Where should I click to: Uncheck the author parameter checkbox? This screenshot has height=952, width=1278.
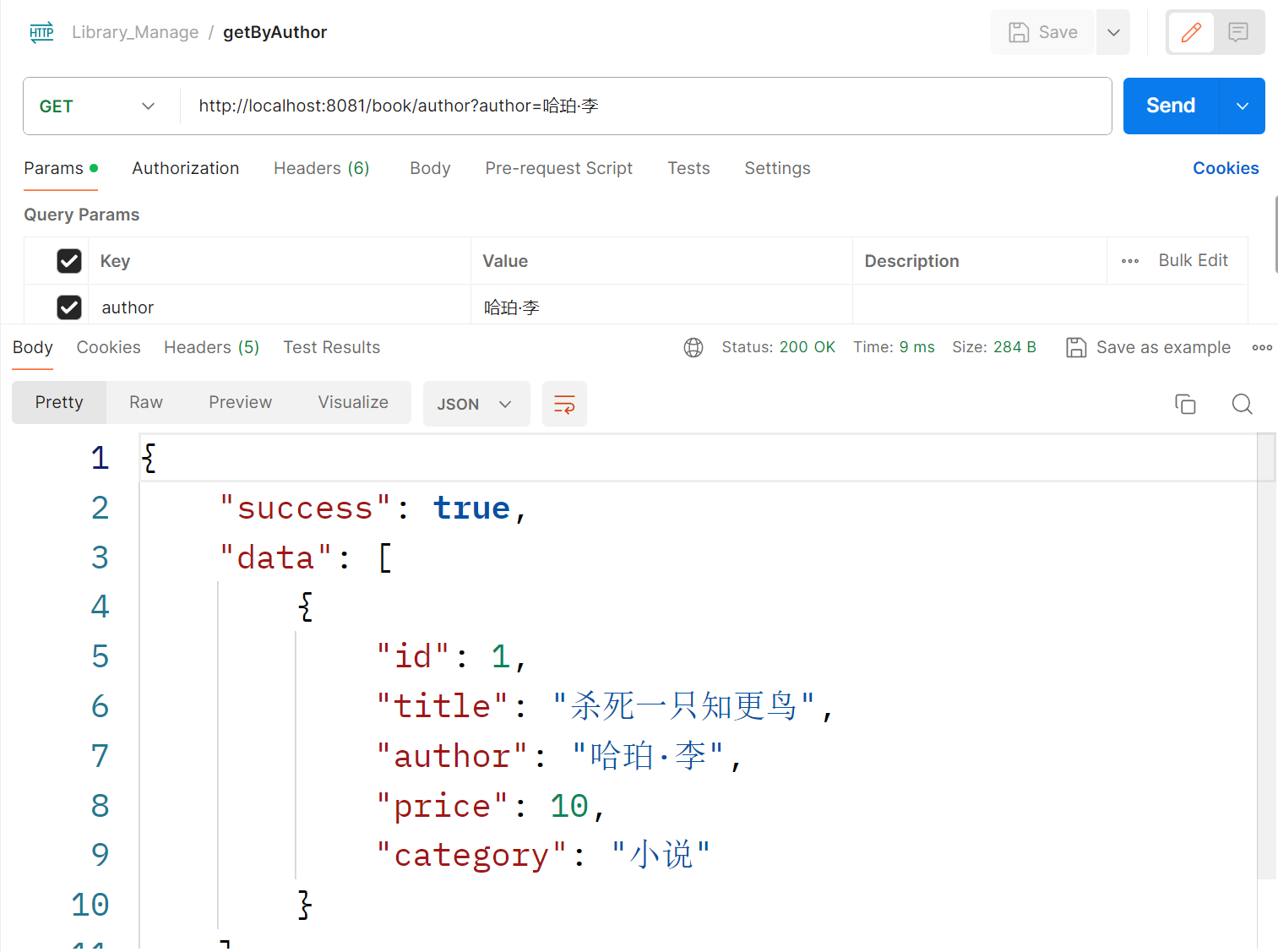click(69, 307)
